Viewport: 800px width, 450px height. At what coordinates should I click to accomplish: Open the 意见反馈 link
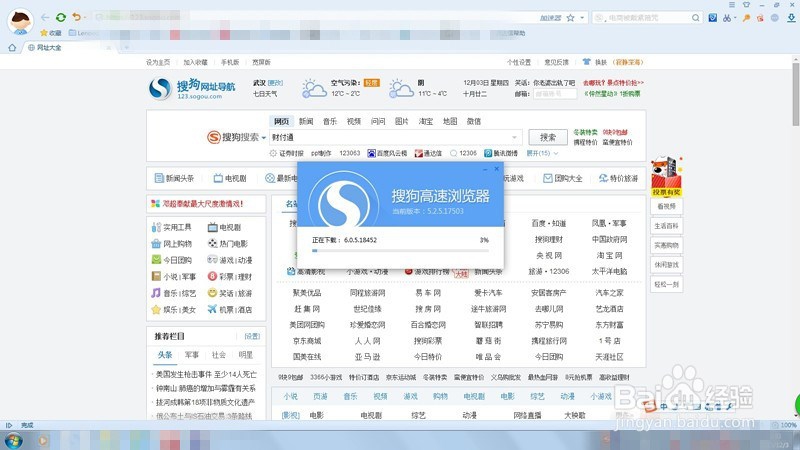pos(556,62)
